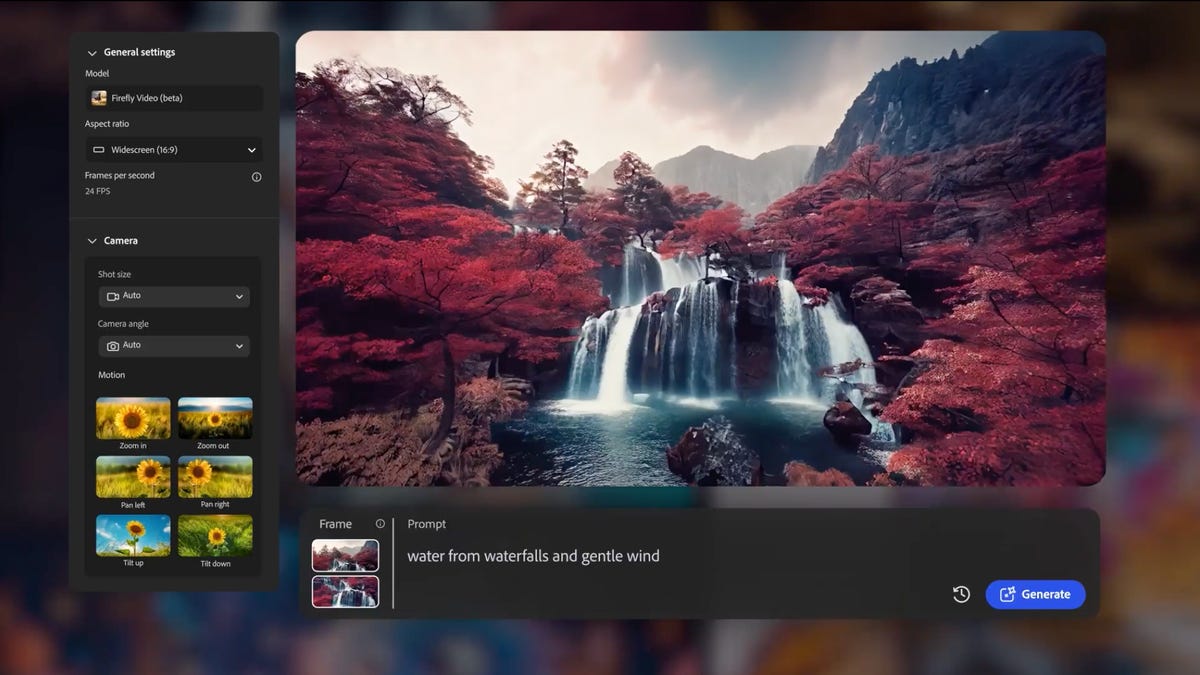Open the Camera angle dropdown

pyautogui.click(x=173, y=345)
